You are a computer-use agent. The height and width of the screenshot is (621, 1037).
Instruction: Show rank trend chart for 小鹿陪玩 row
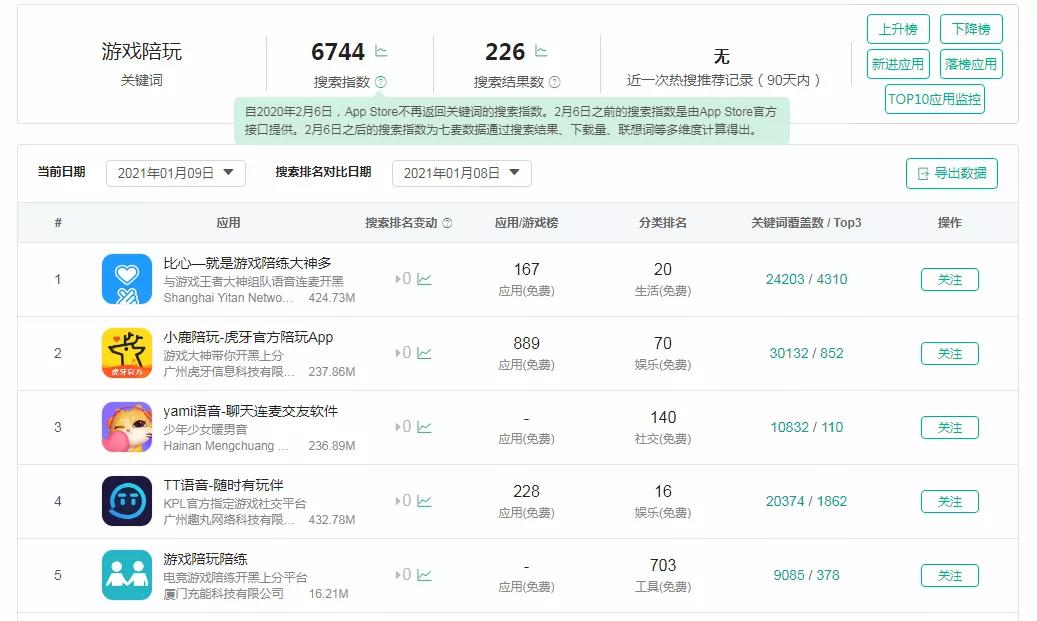pyautogui.click(x=425, y=353)
